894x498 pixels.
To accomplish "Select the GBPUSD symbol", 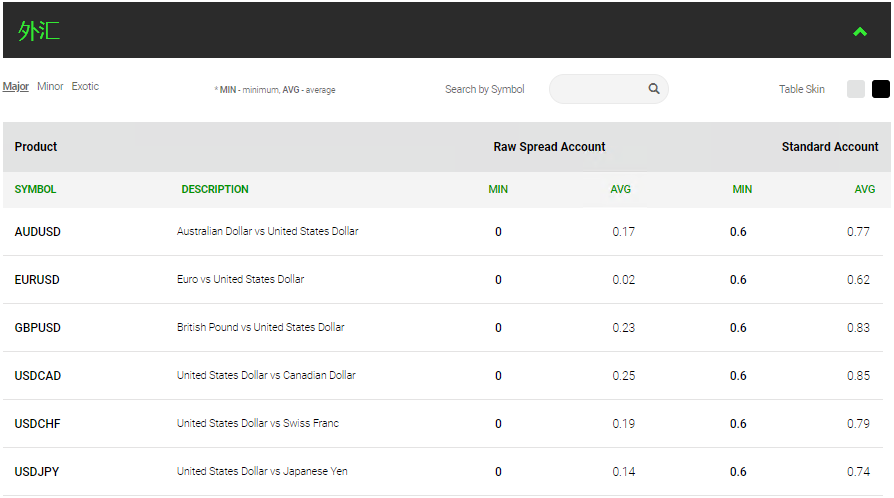I will [38, 327].
